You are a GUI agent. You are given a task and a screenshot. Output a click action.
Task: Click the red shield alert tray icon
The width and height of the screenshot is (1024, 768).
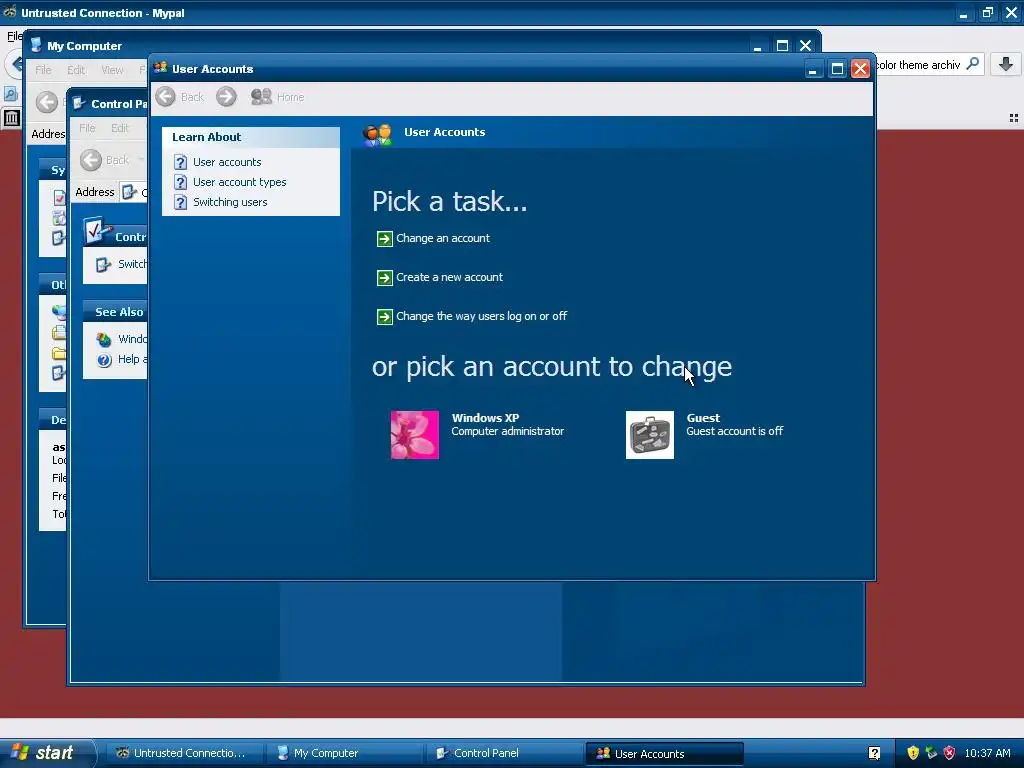(x=950, y=753)
